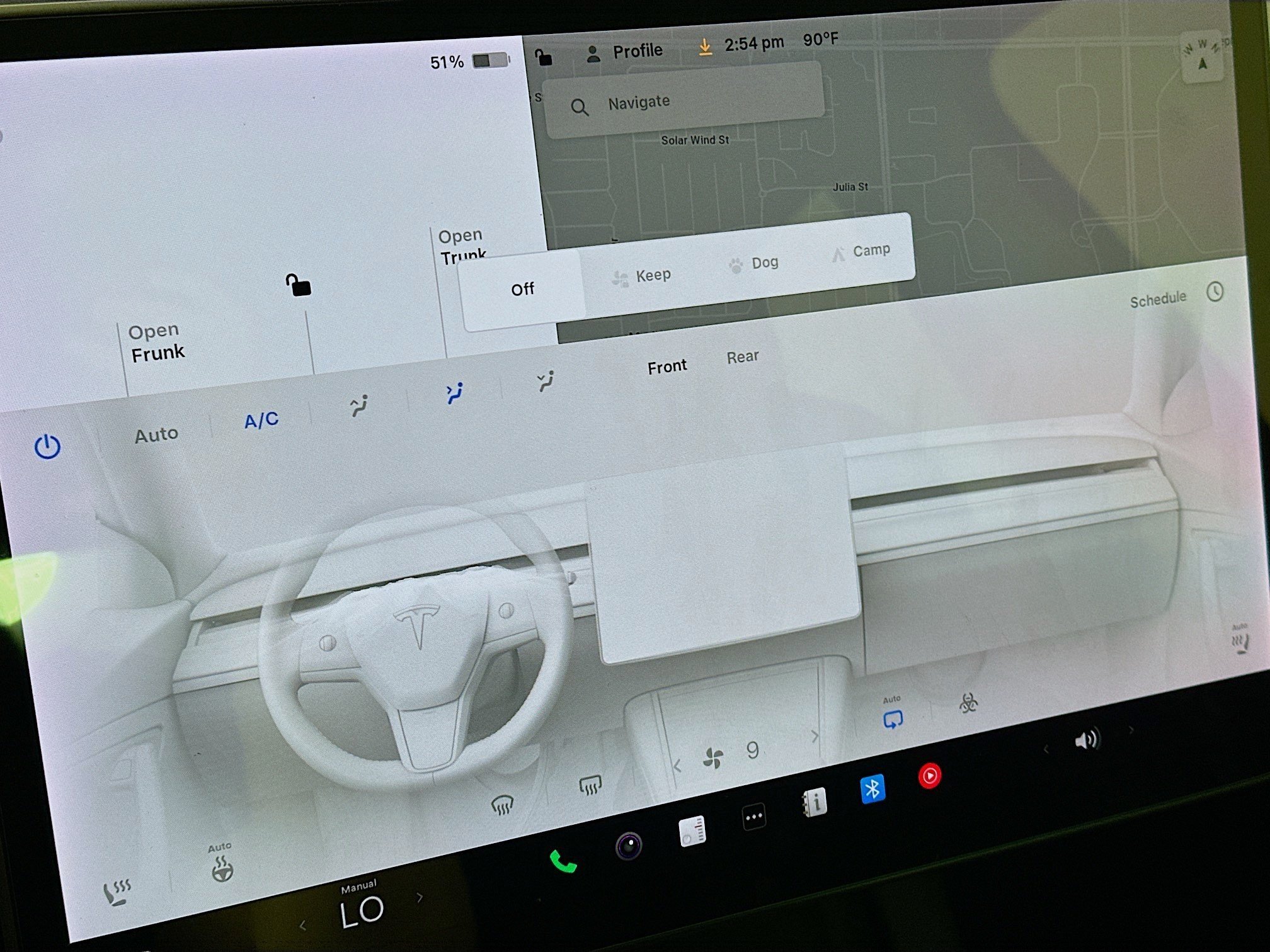Screen dimensions: 1270x952
Task: Toggle driver seat heater icon
Action: (x=117, y=892)
